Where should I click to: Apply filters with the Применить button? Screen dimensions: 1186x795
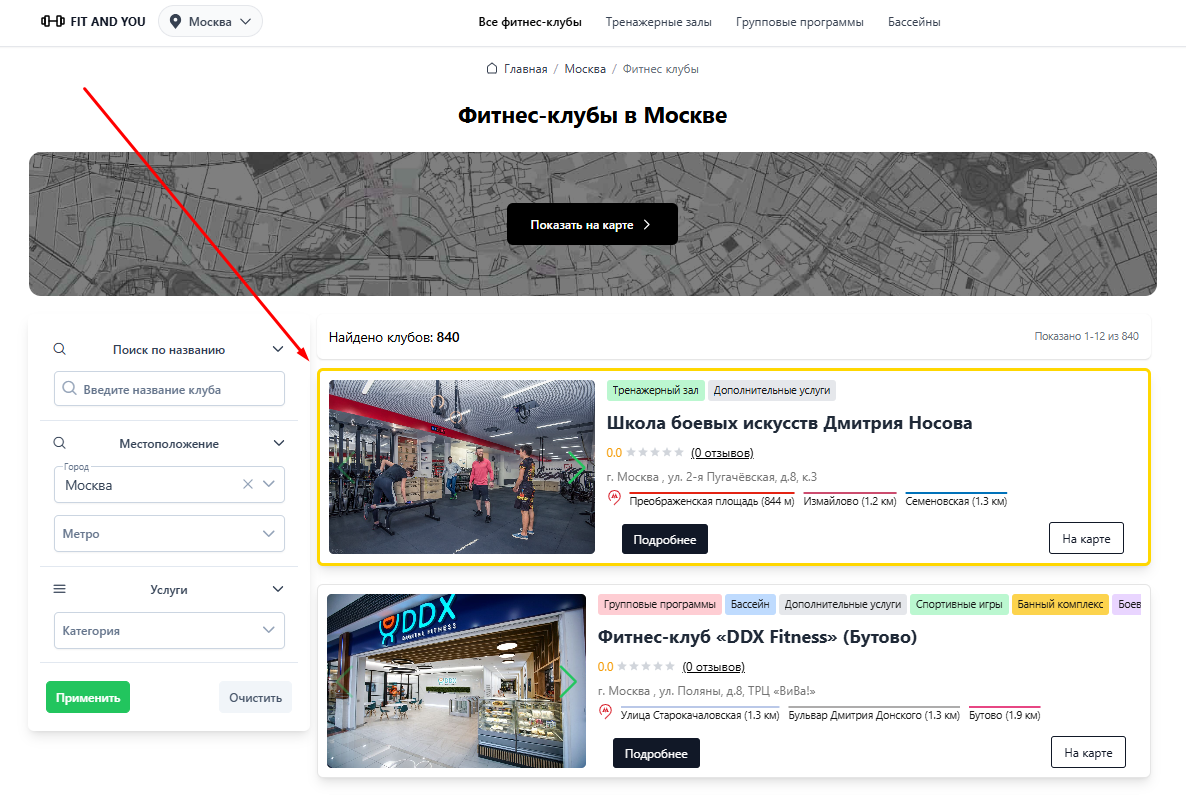coord(88,697)
